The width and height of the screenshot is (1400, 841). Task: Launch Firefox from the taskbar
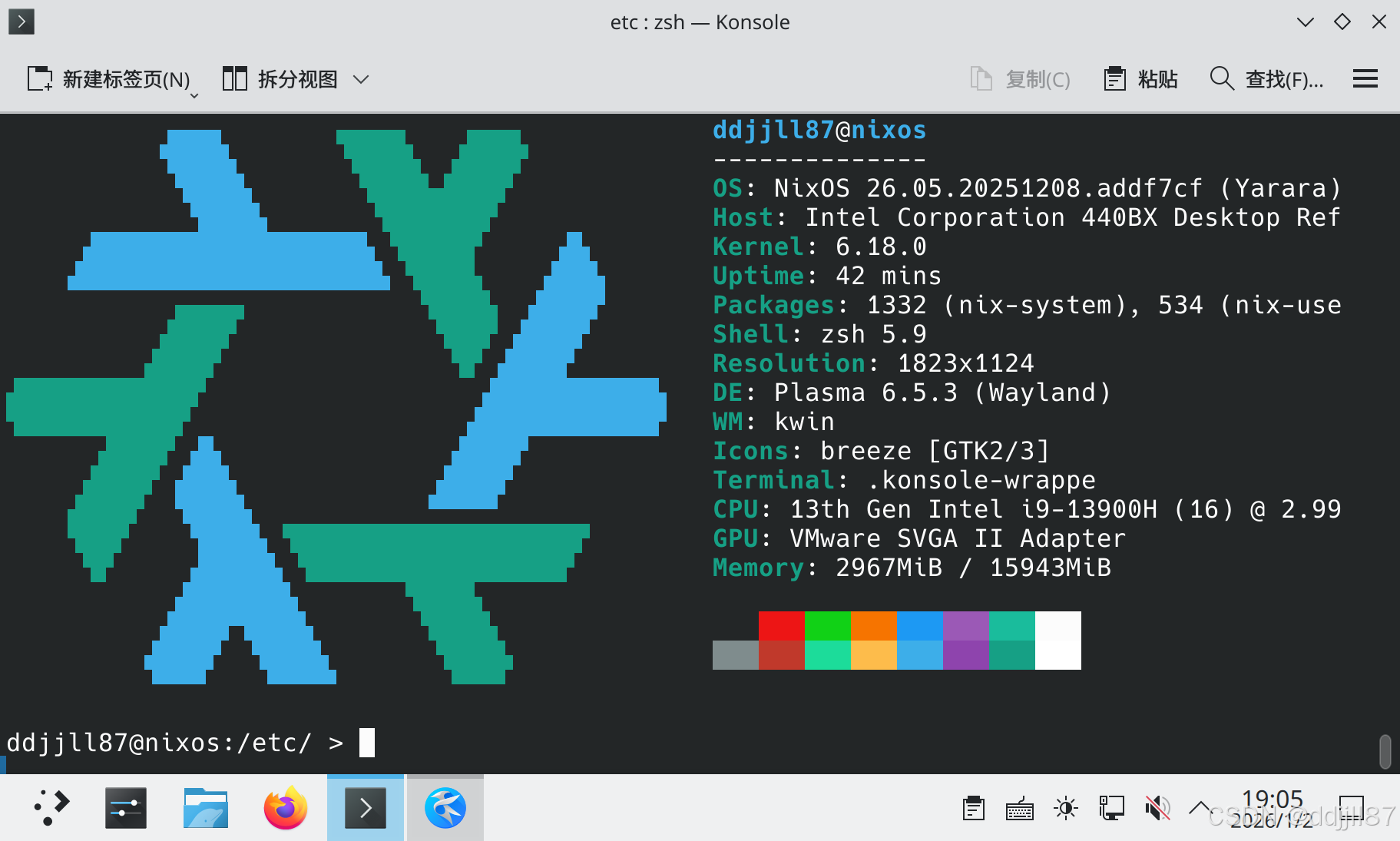283,807
